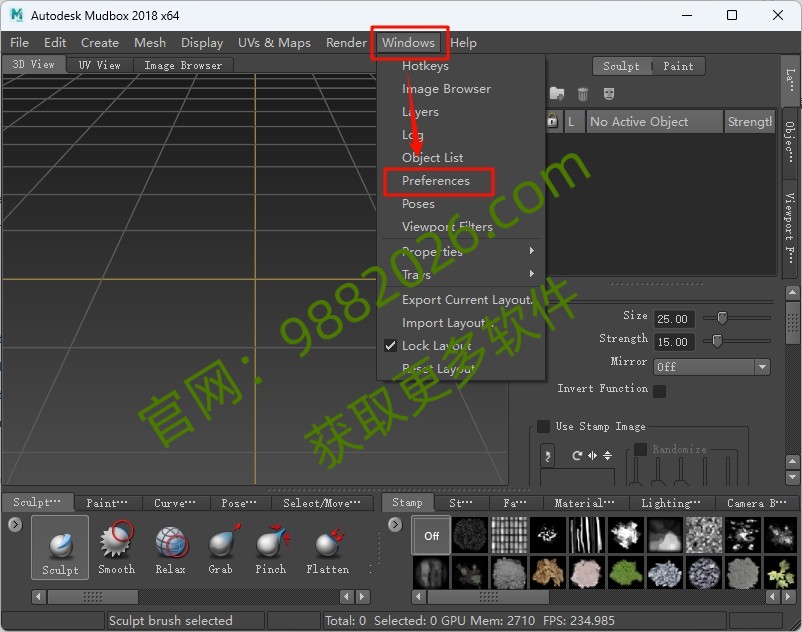Viewport: 802px width, 632px height.
Task: Expand the stamp tray arrow
Action: pyautogui.click(x=395, y=525)
